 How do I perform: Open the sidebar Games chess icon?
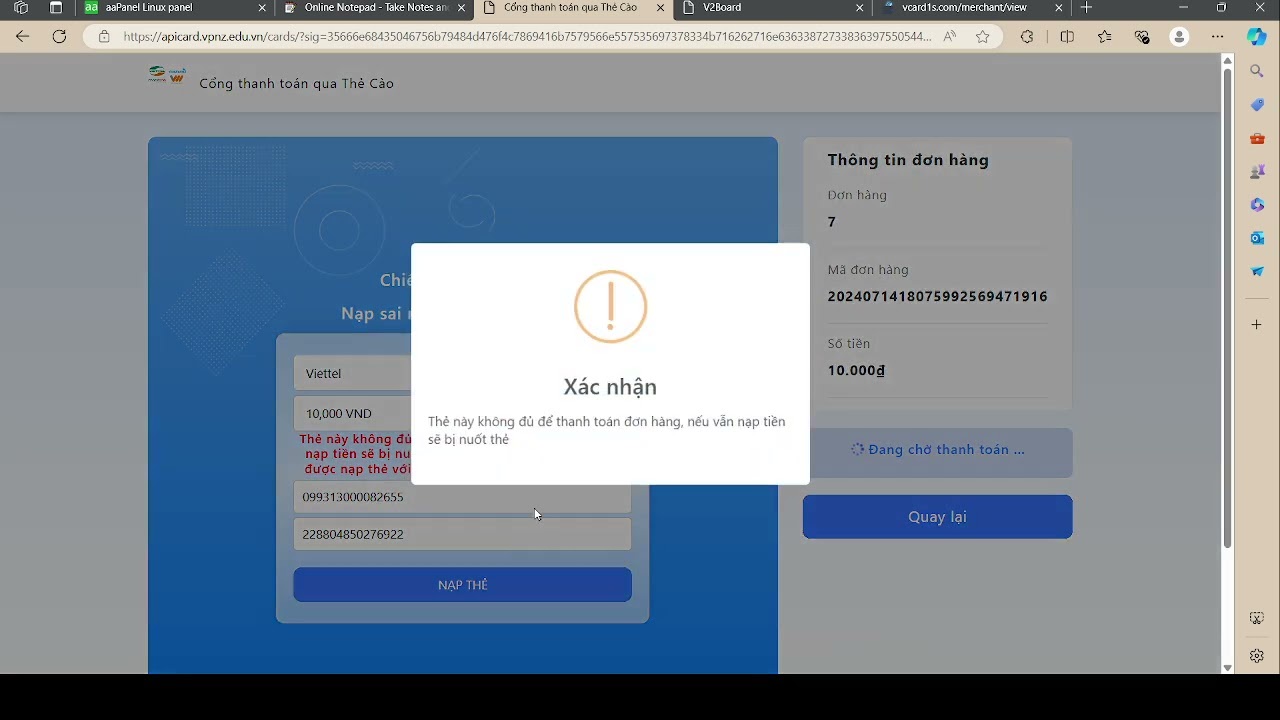1257,172
